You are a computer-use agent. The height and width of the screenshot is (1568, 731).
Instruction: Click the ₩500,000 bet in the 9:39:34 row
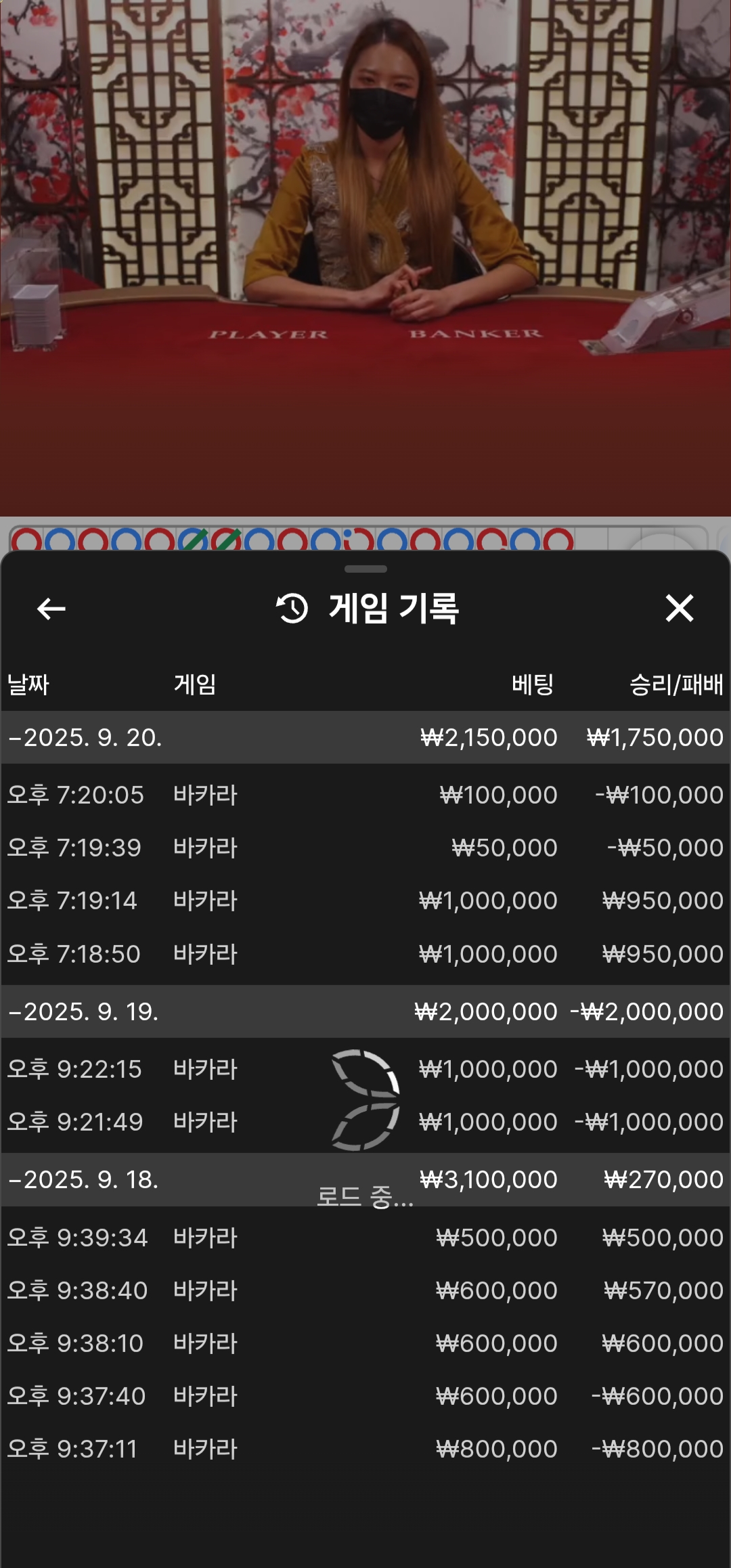[497, 1238]
